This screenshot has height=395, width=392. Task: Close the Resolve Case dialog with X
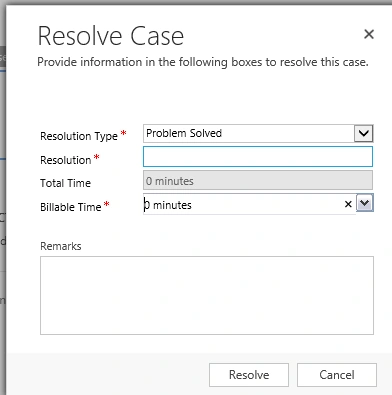tap(369, 34)
